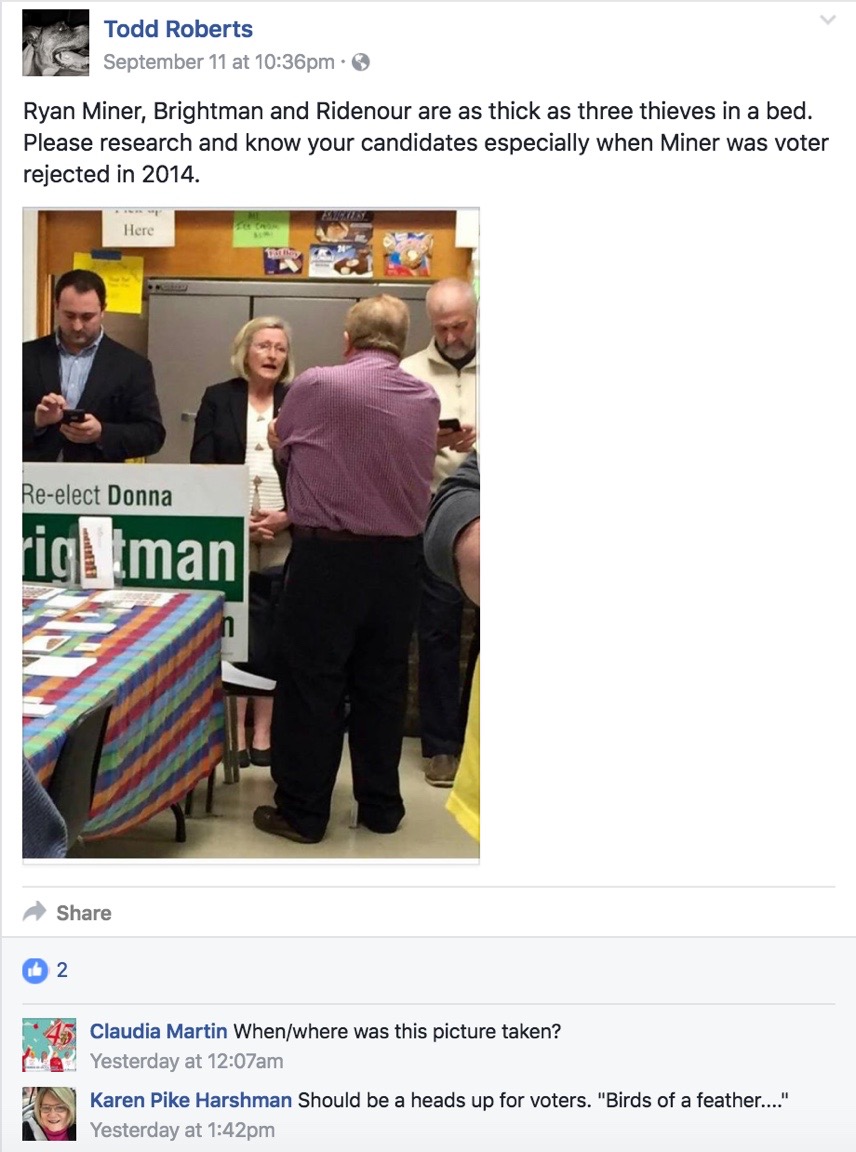Image resolution: width=856 pixels, height=1152 pixels.
Task: Click the post text about Ryan Miner
Action: click(x=426, y=143)
